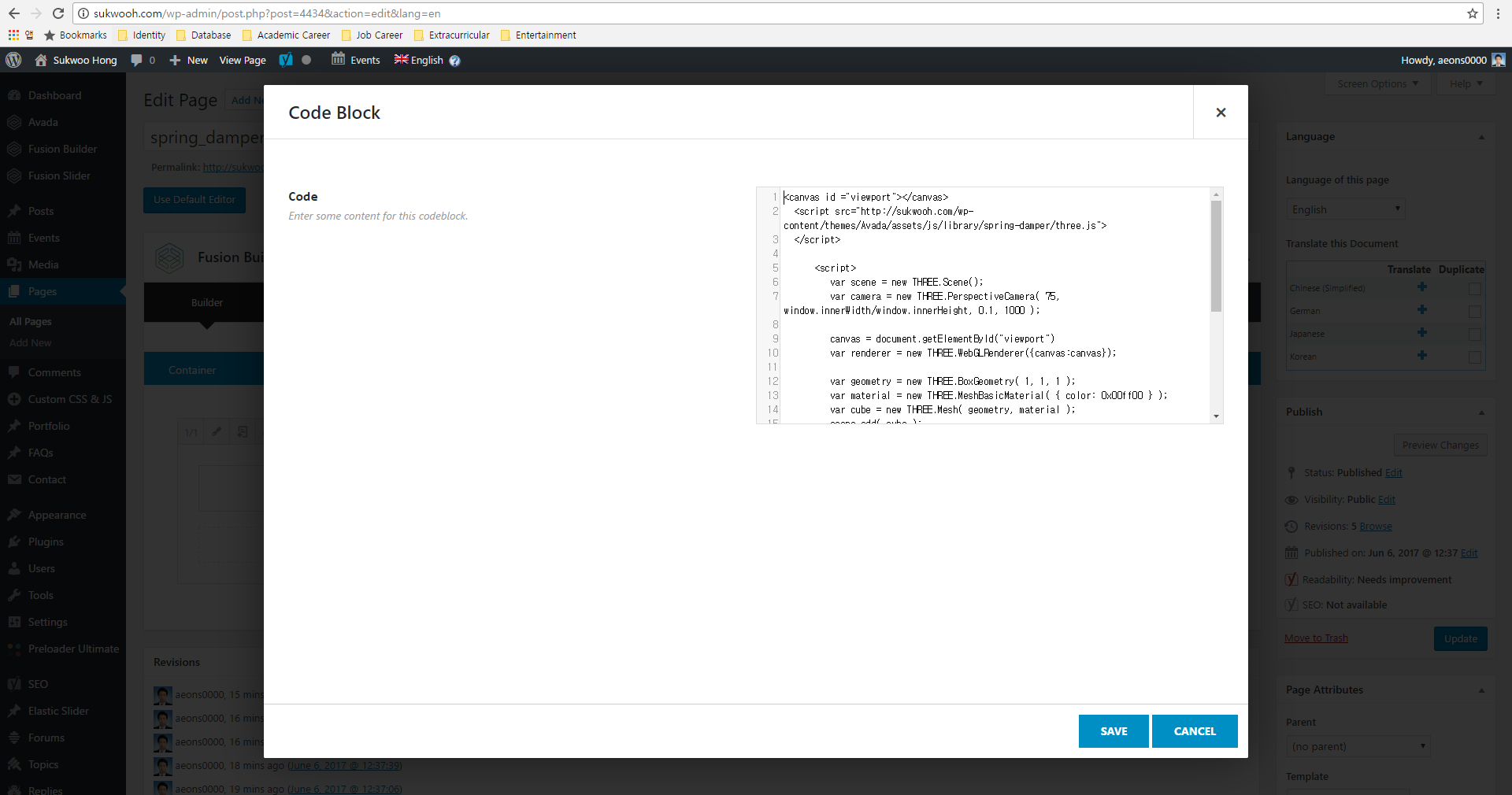The width and height of the screenshot is (1512, 795).
Task: Collapse the Page Attributes metabox
Action: click(1481, 690)
